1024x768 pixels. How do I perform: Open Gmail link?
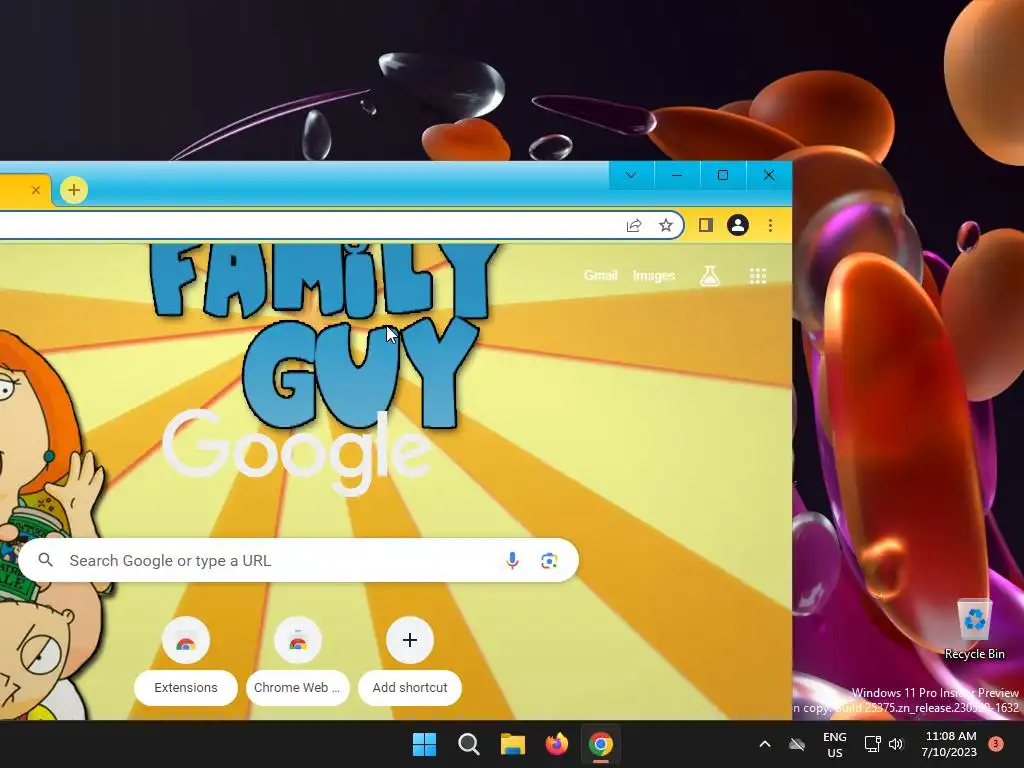600,276
